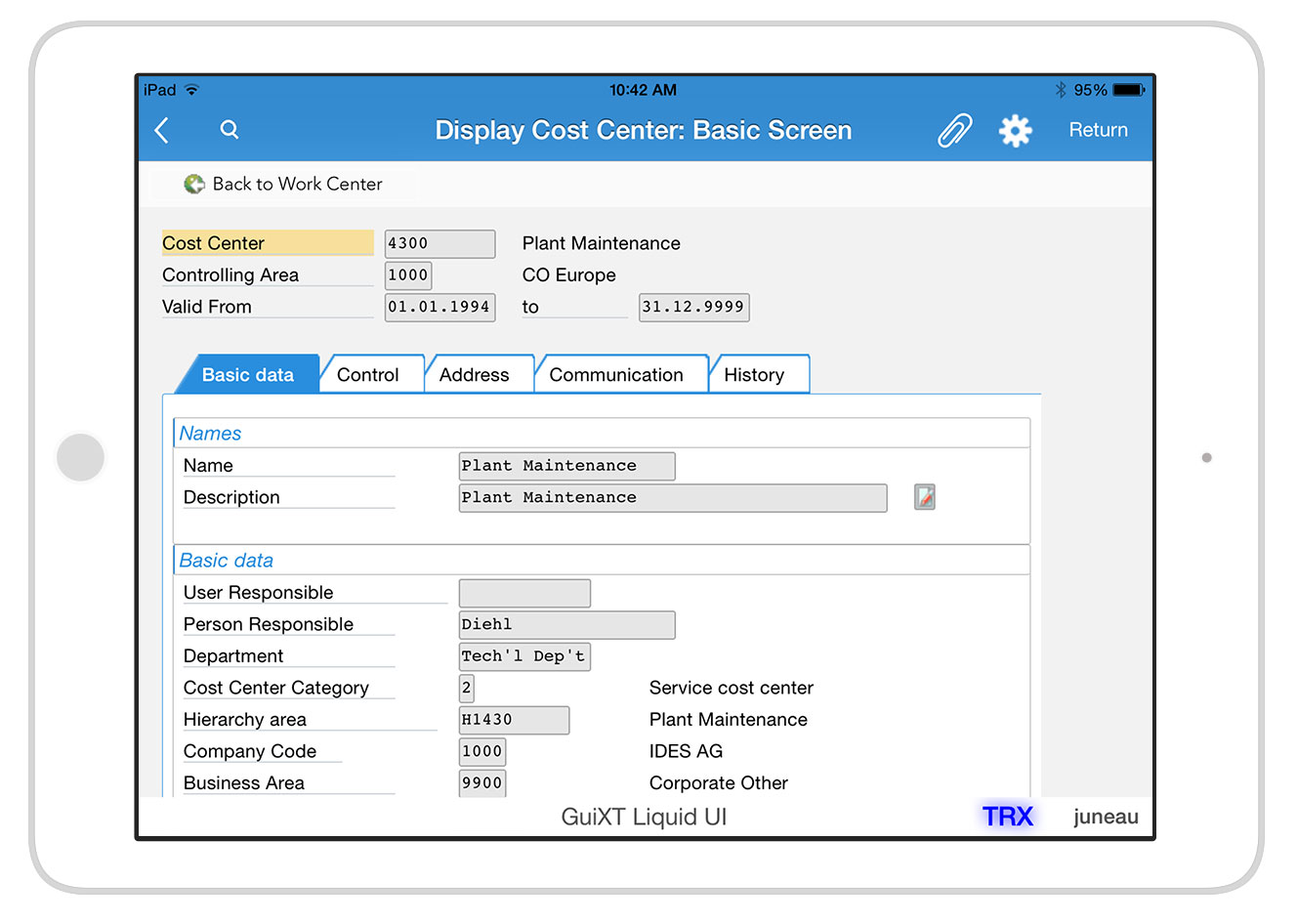Open attachments via paperclip icon
1298x924 pixels.
point(954,130)
